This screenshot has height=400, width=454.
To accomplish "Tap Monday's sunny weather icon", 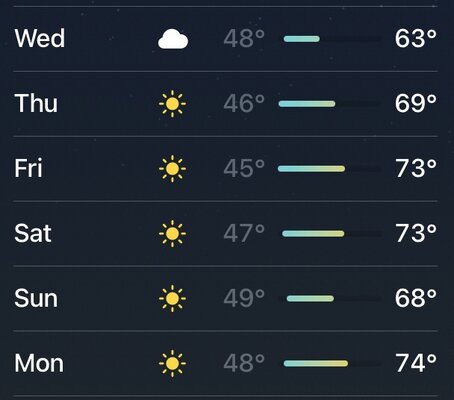I will click(x=172, y=363).
